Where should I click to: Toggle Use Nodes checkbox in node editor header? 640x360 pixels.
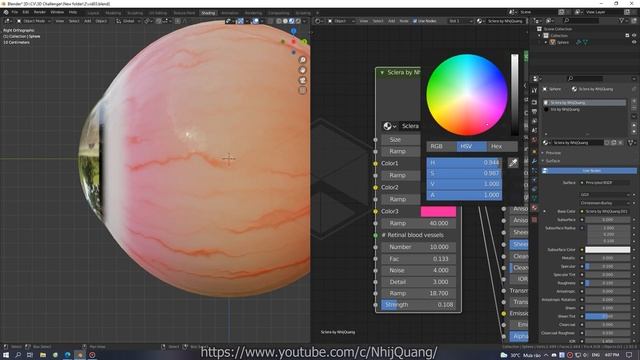(x=415, y=21)
